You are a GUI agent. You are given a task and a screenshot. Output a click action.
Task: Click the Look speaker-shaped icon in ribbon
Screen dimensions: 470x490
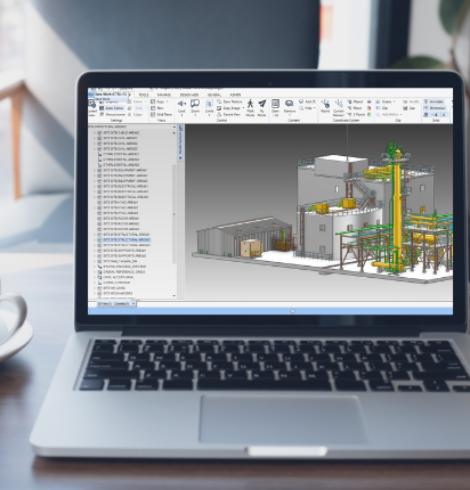182,104
